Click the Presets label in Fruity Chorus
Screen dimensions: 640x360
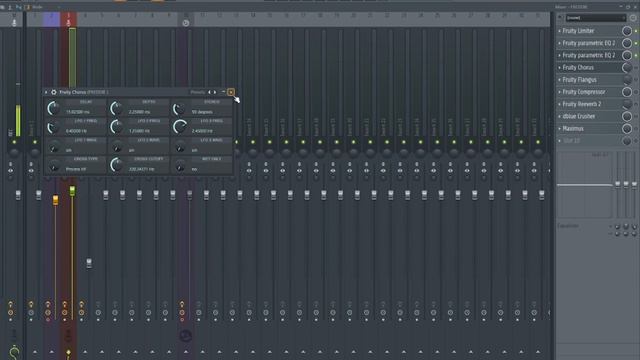click(198, 92)
